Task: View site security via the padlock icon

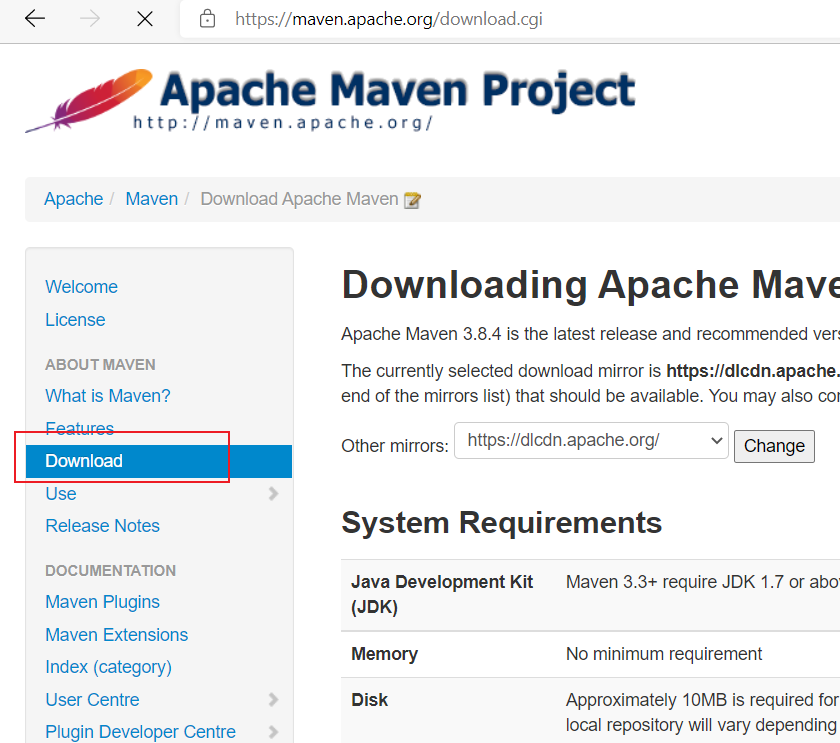Action: point(207,19)
